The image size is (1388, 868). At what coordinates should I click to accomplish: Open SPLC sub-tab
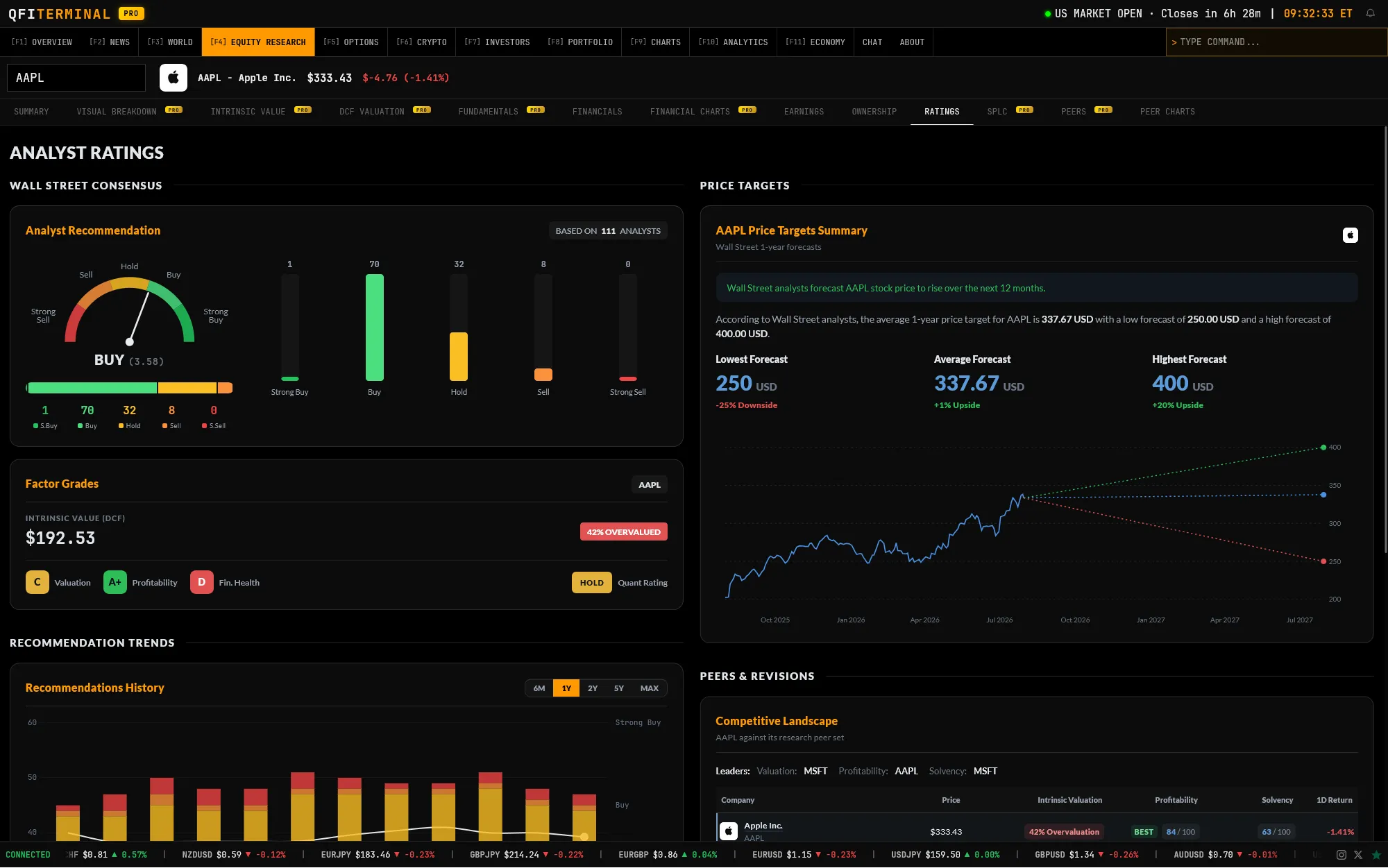[1010, 112]
